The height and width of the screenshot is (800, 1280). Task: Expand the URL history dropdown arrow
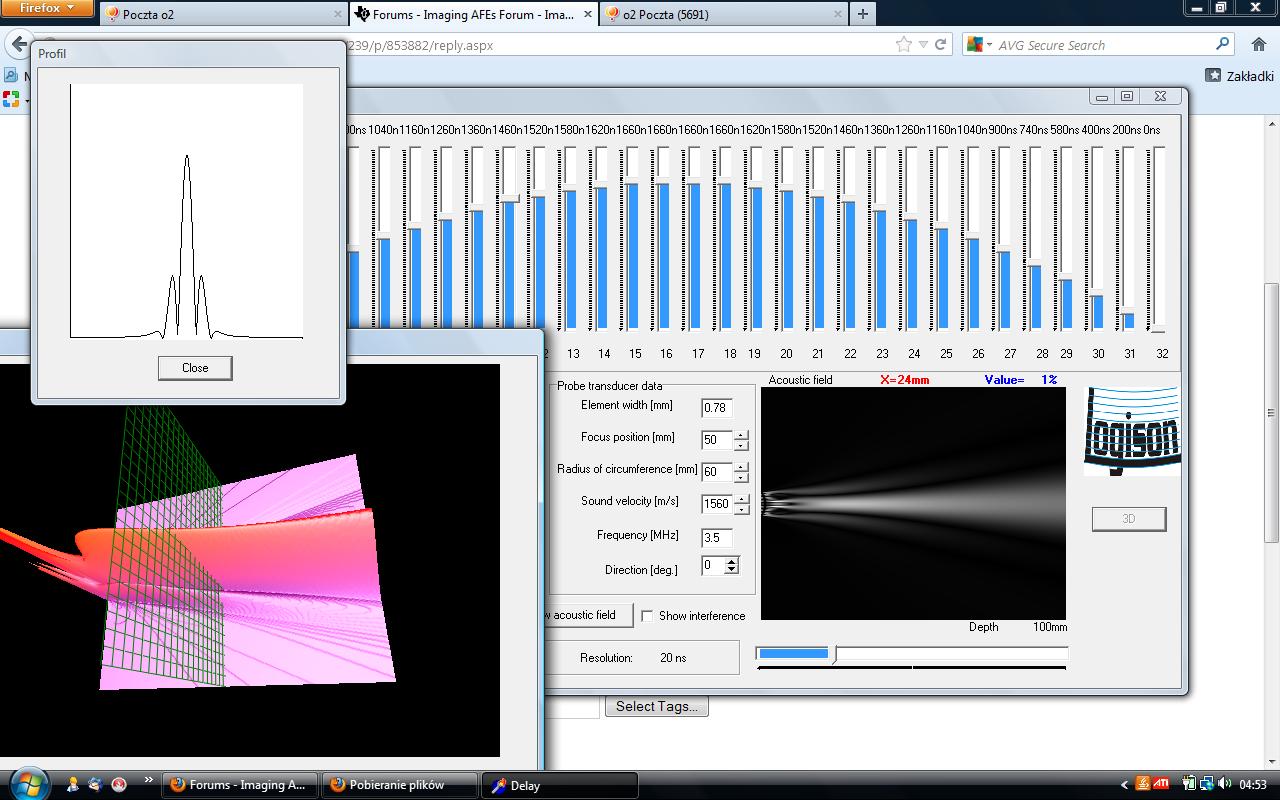pos(923,45)
